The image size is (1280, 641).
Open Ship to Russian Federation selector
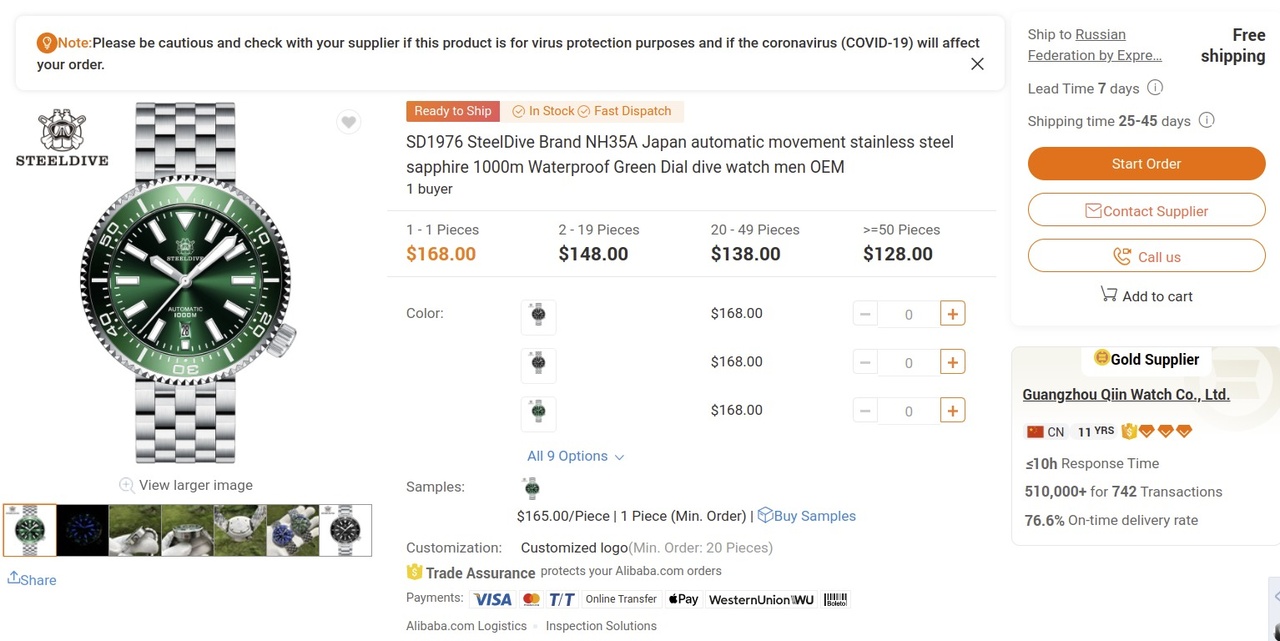click(1094, 45)
